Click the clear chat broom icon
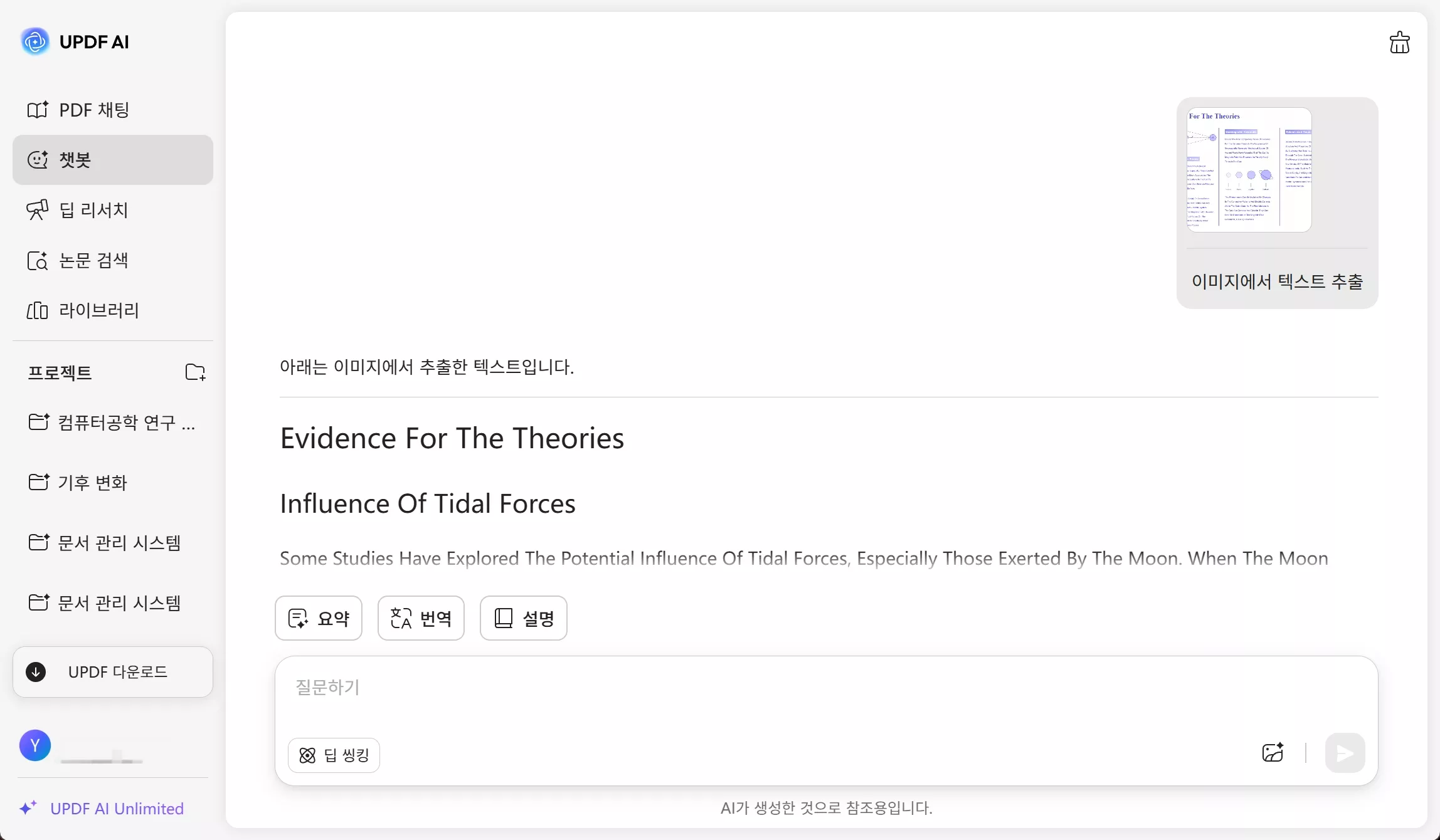1440x840 pixels. click(1399, 43)
